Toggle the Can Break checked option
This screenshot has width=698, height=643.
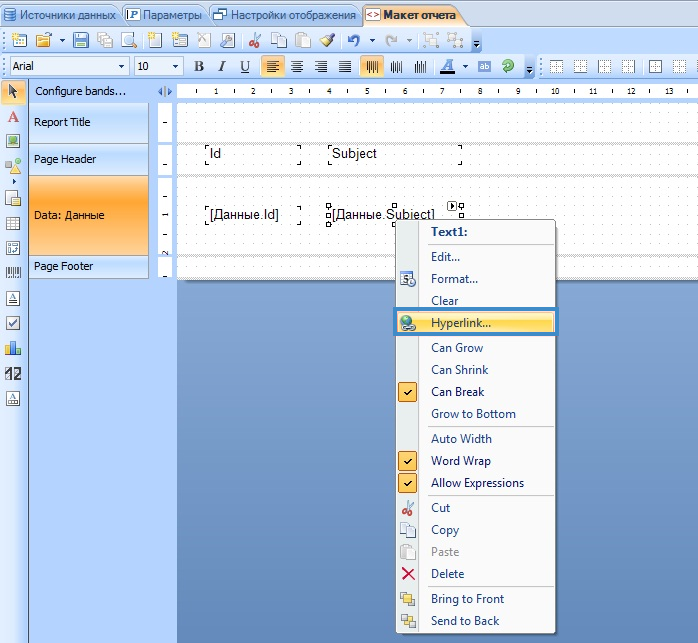(457, 392)
